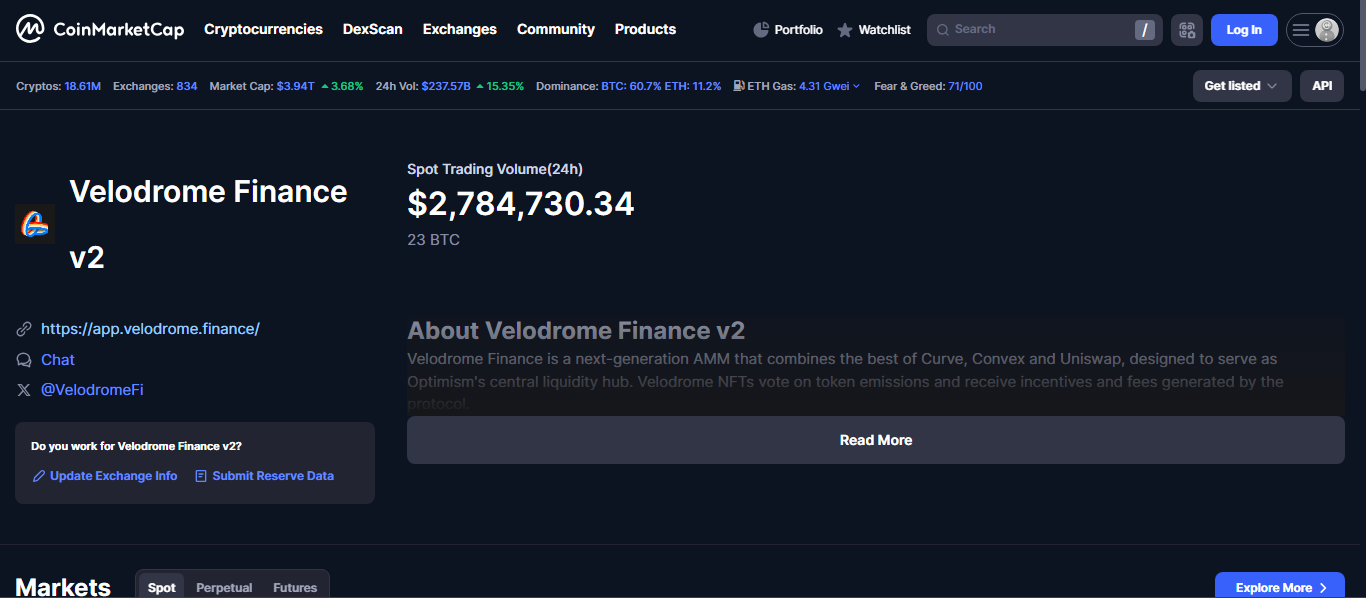Screen dimensions: 1366x598
Task: Switch to the Perpetual markets tab
Action: tap(224, 587)
